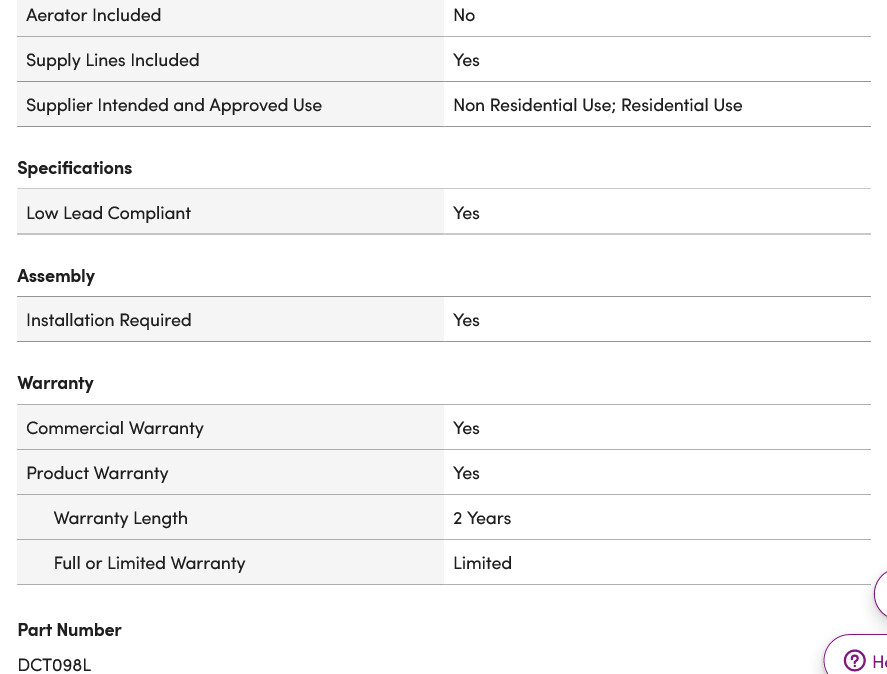Click the Aerator Included row label
The height and width of the screenshot is (674, 887).
(x=94, y=15)
